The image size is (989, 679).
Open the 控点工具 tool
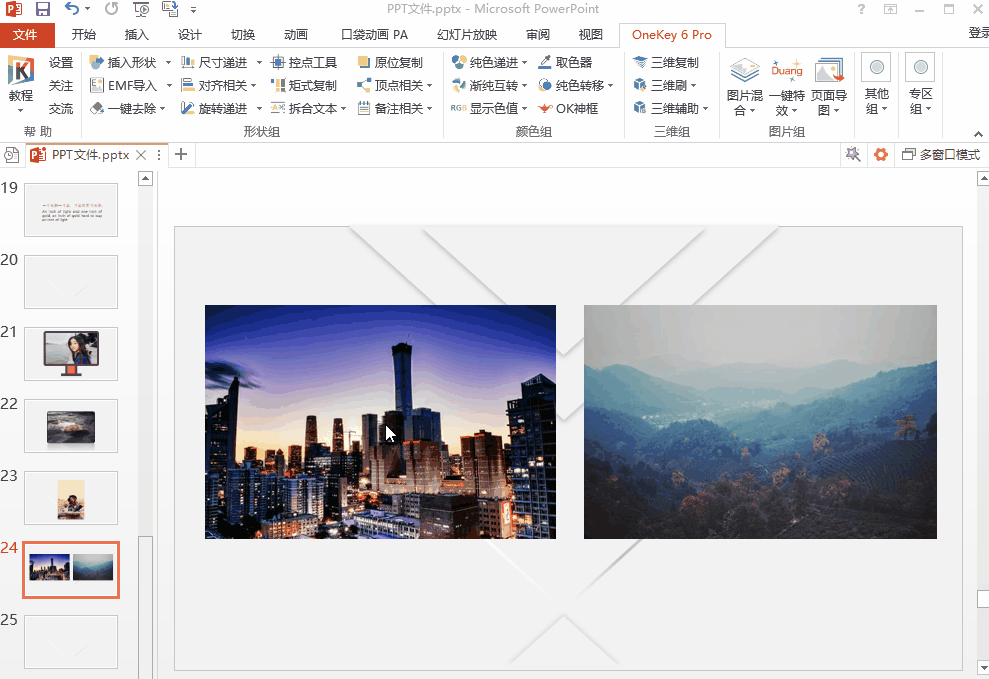[304, 62]
